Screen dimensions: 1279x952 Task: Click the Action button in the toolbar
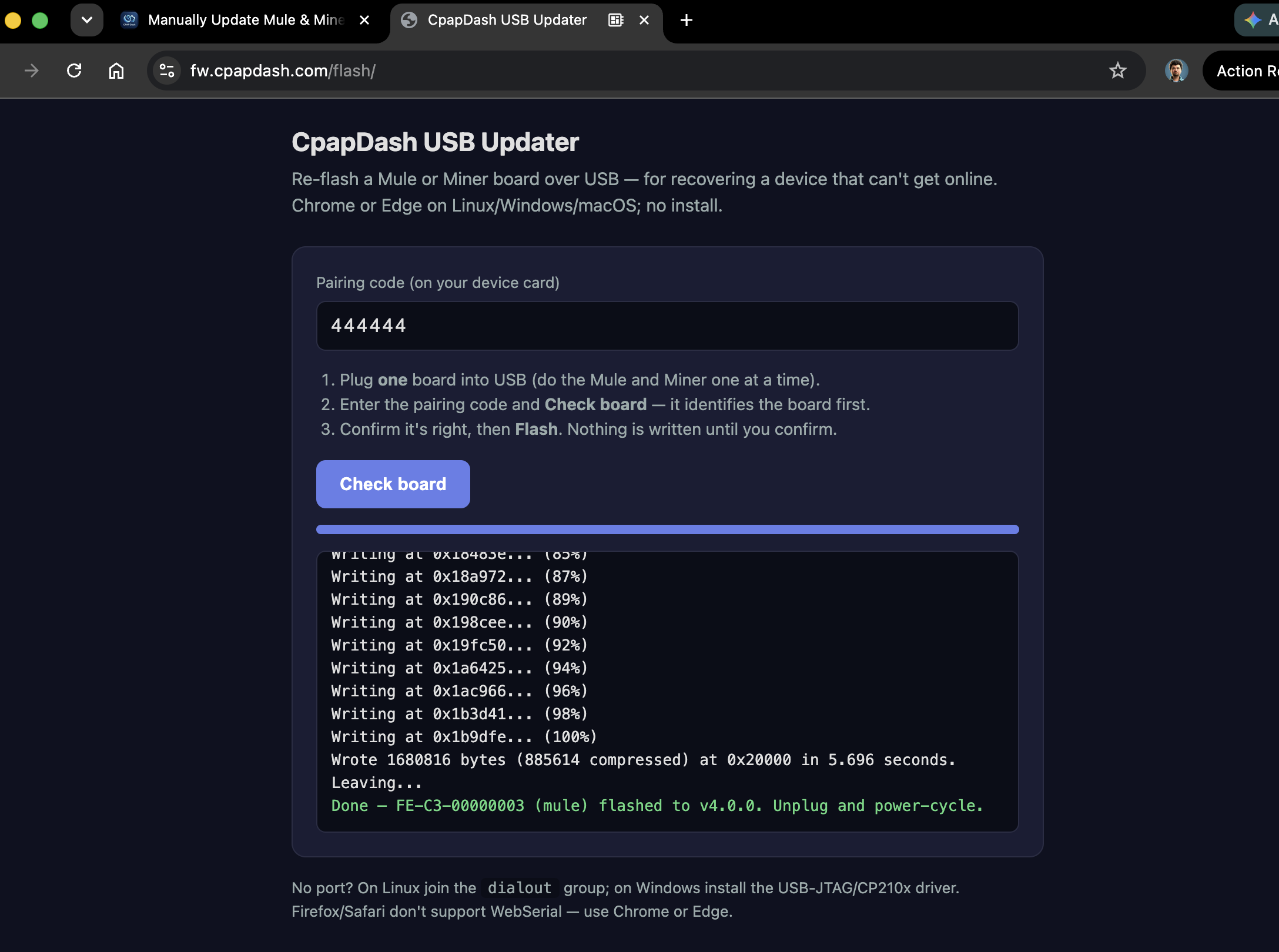coord(1241,71)
